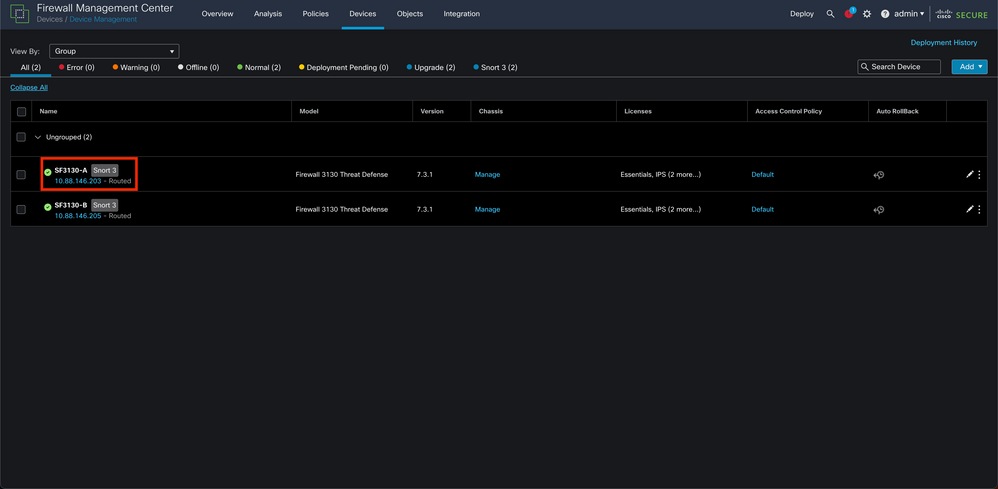Filter by the Snort 3 (2) tab
998x489 pixels.
pyautogui.click(x=495, y=67)
